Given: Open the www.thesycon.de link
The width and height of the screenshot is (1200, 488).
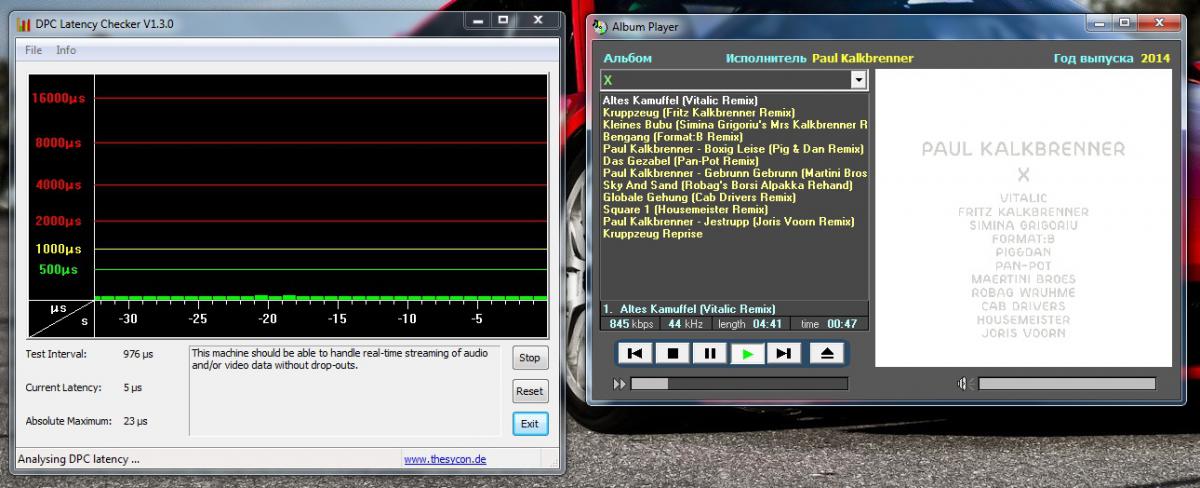Looking at the screenshot, I should point(445,460).
